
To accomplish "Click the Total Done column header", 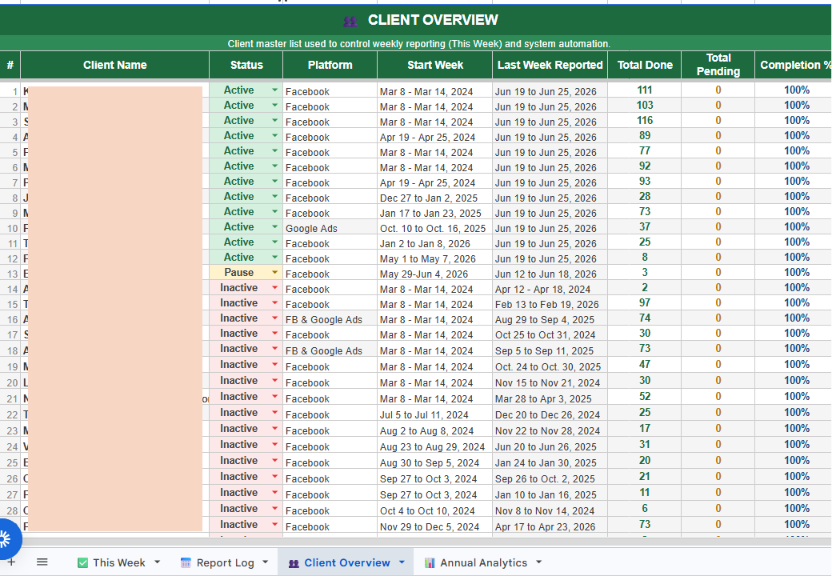I will tap(645, 65).
